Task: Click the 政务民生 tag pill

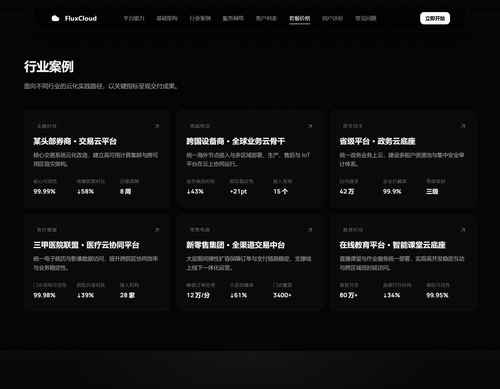Action: (x=353, y=126)
